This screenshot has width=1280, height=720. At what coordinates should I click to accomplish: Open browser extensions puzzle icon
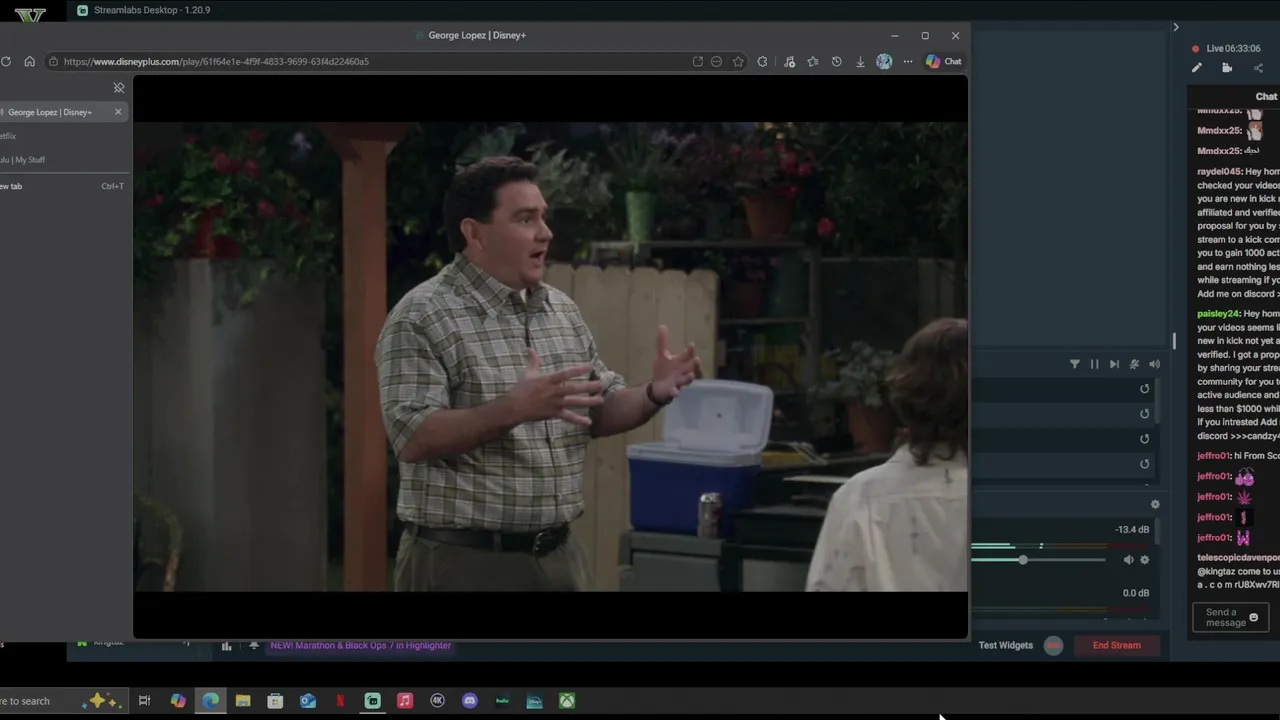[x=762, y=61]
